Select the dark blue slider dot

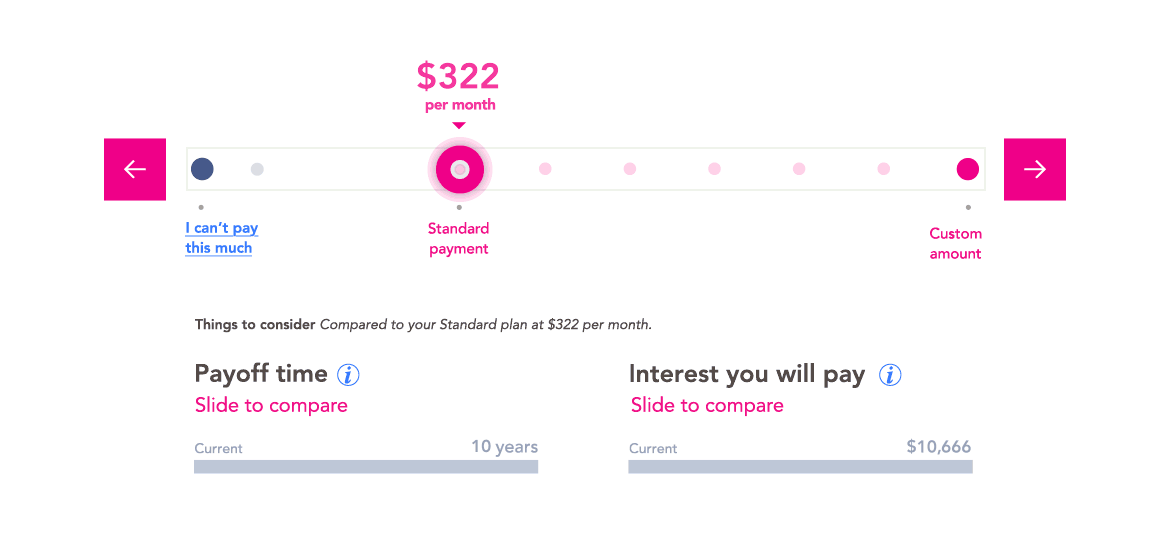[202, 169]
